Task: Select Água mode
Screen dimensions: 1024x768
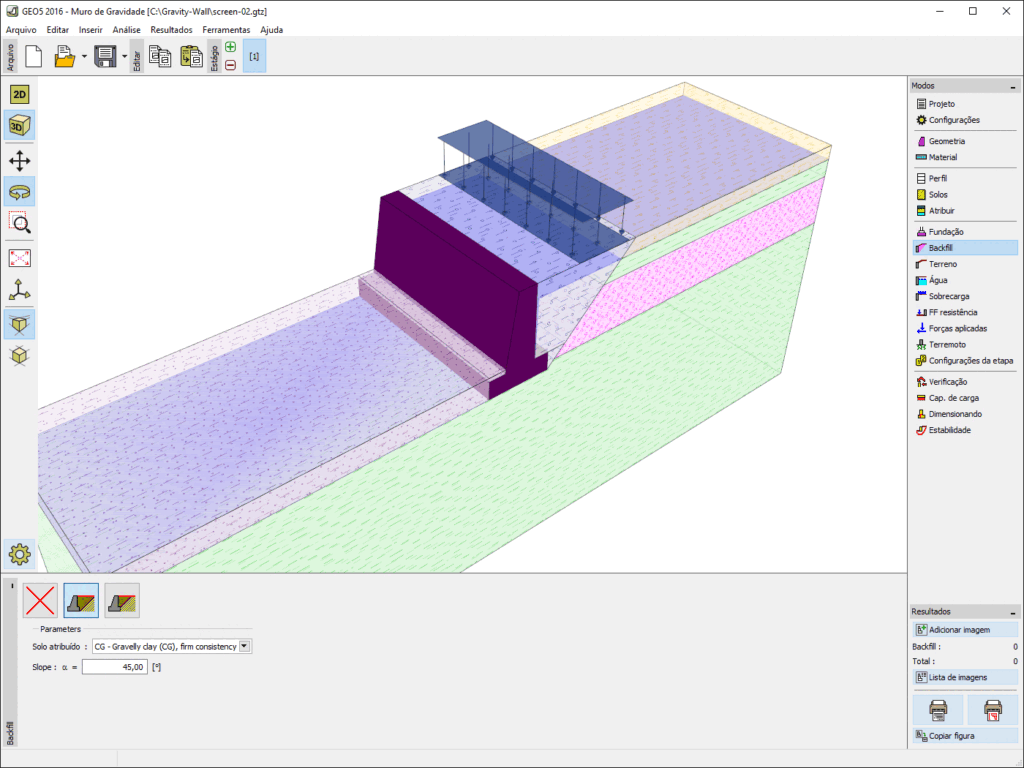Action: pos(965,280)
